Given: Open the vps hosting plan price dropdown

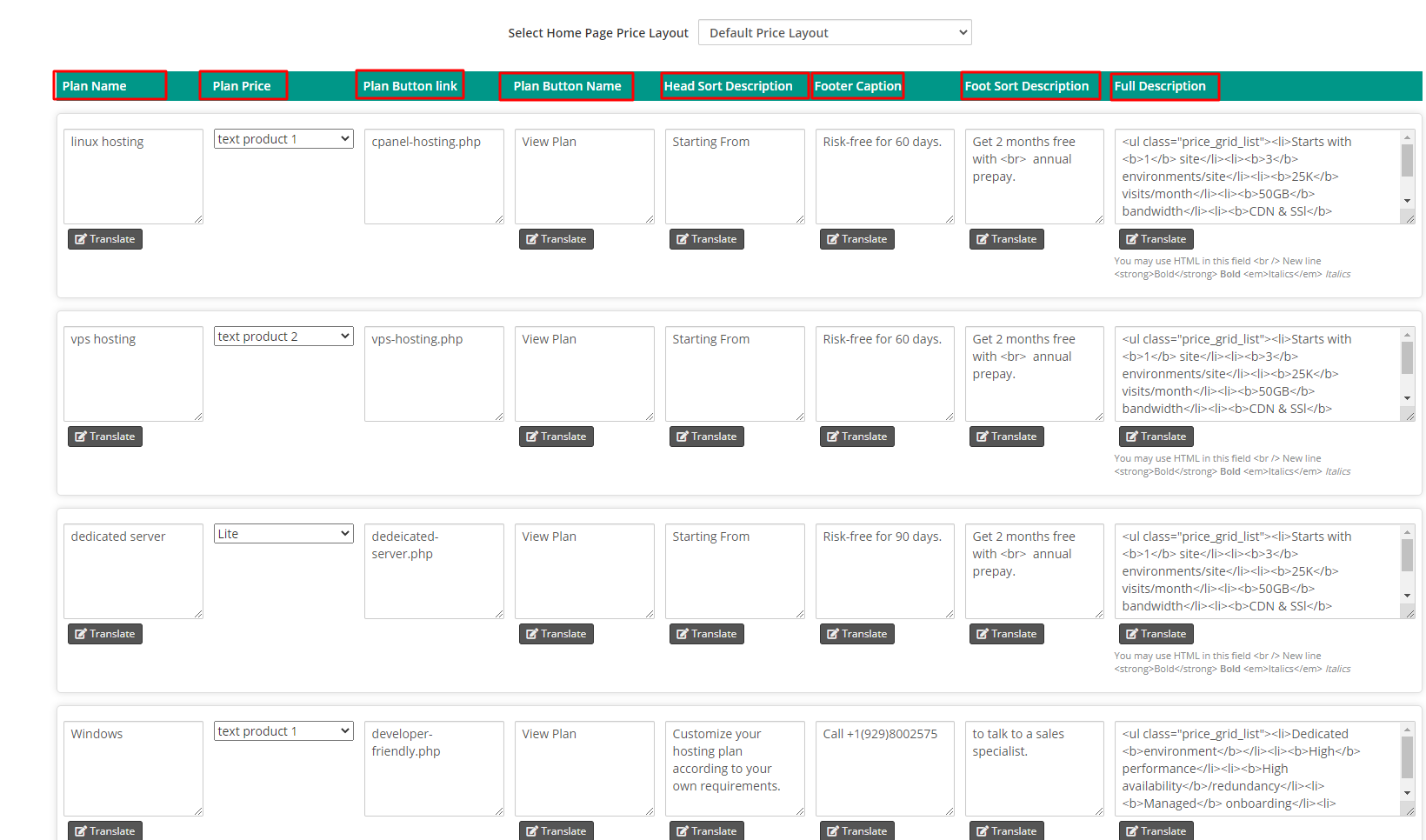Looking at the screenshot, I should (x=283, y=337).
